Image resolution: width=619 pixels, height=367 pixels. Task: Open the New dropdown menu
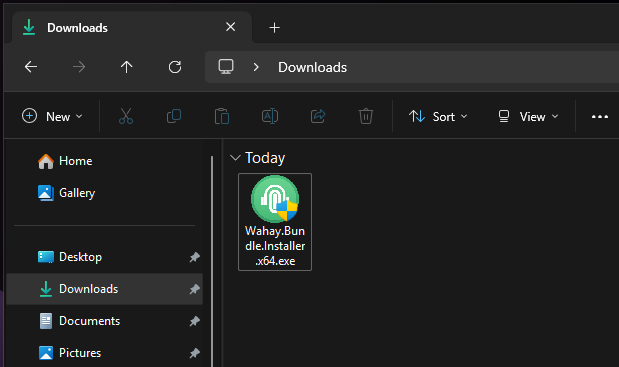click(52, 116)
